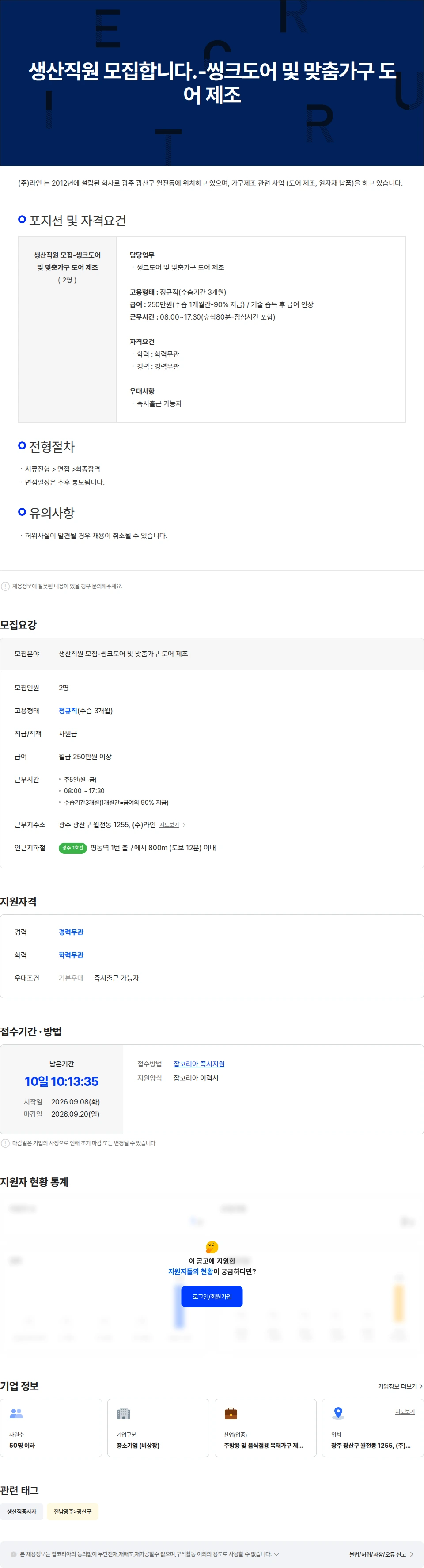Open 지도보기 link next to 근무지주소

pos(169,825)
